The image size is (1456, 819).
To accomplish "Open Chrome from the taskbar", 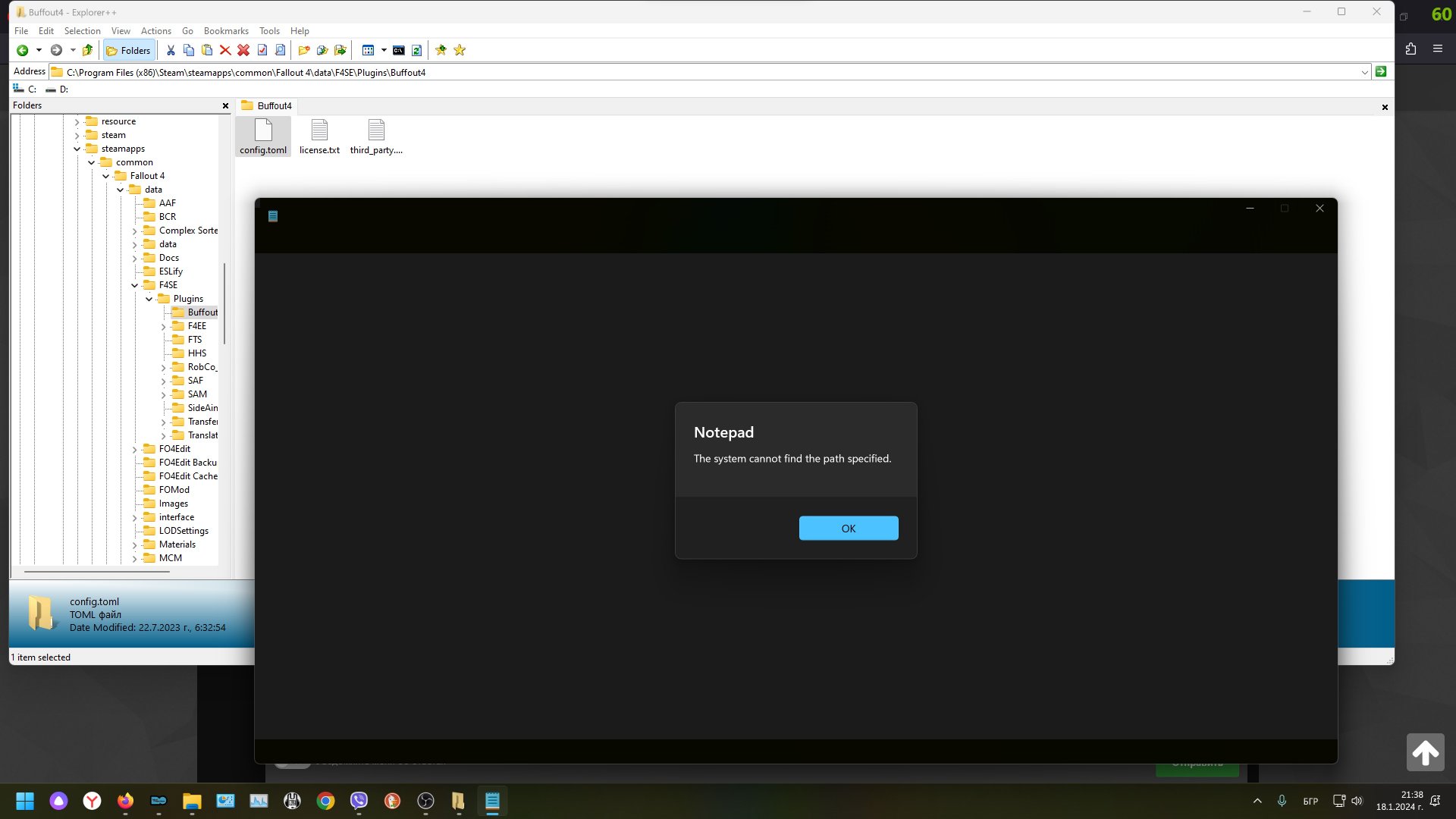I will click(x=325, y=801).
